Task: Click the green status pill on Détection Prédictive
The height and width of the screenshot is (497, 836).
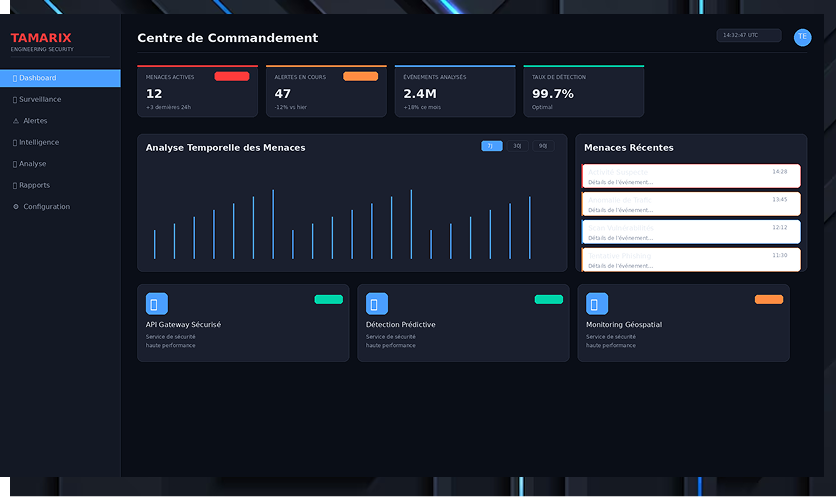Action: pos(548,299)
